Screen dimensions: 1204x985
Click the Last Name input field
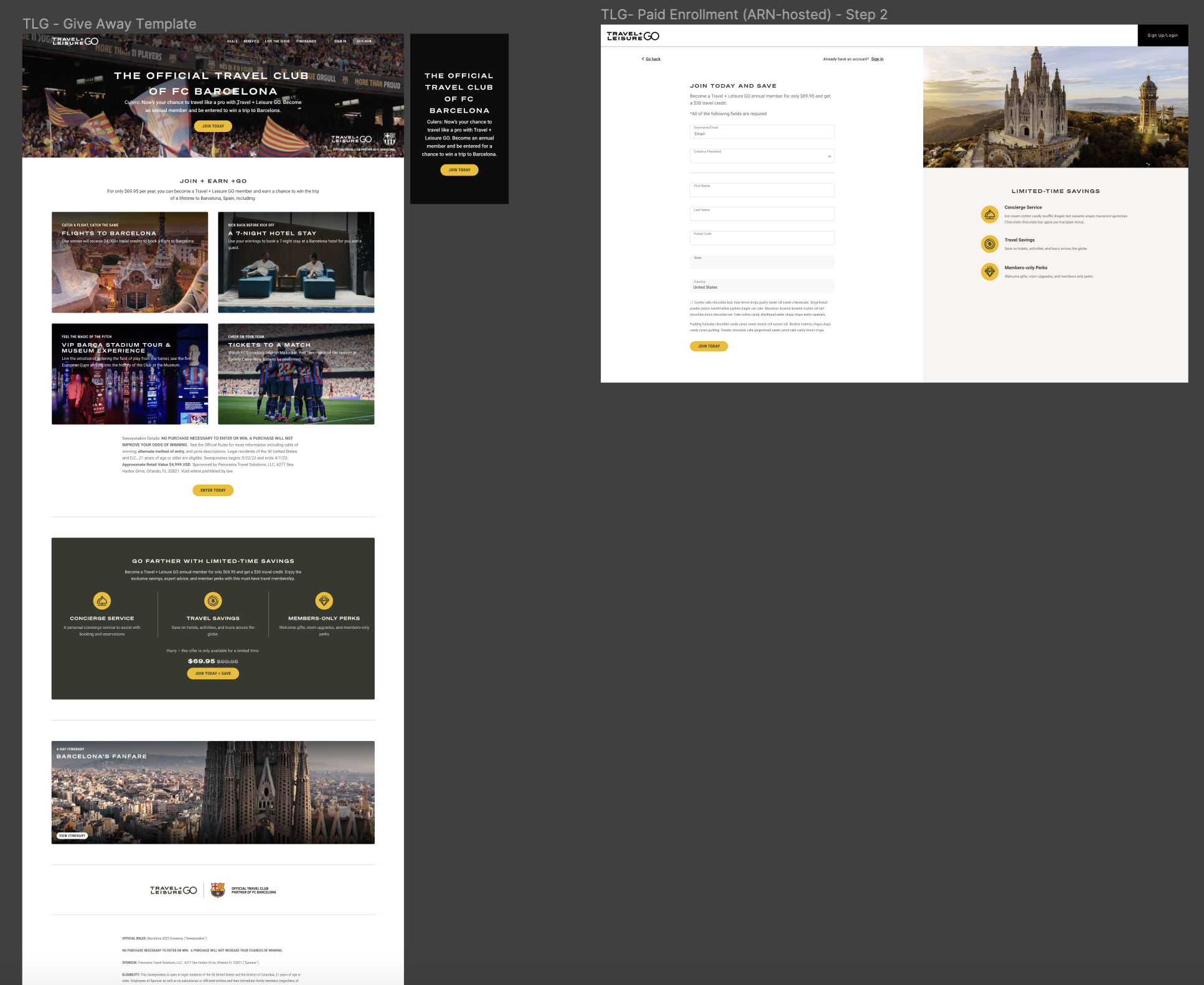point(762,214)
